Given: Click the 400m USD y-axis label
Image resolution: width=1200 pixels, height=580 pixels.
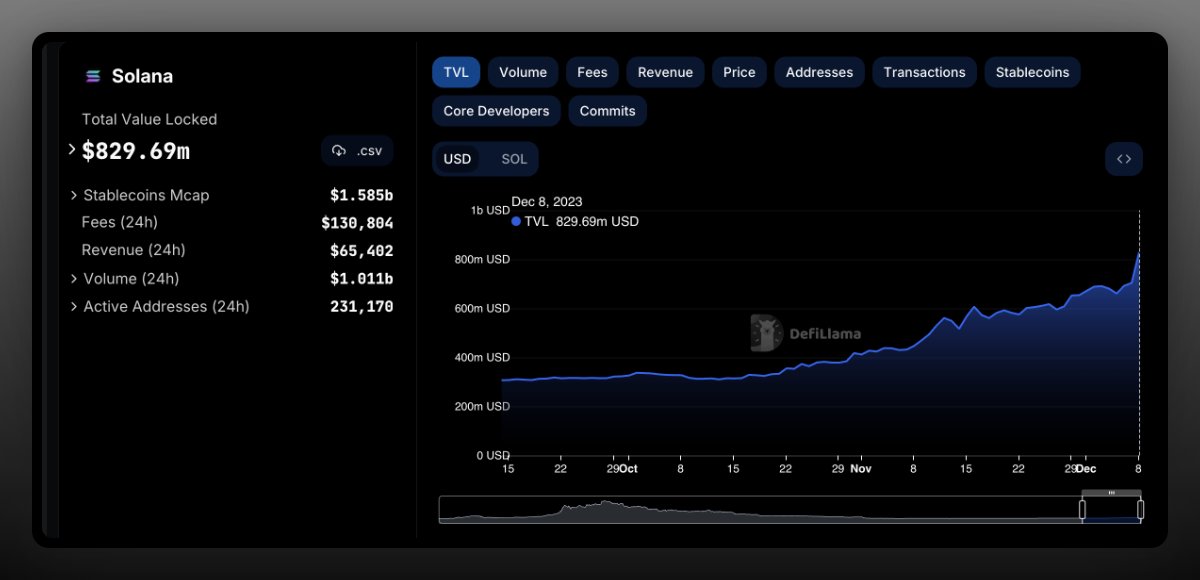Looking at the screenshot, I should pyautogui.click(x=483, y=357).
